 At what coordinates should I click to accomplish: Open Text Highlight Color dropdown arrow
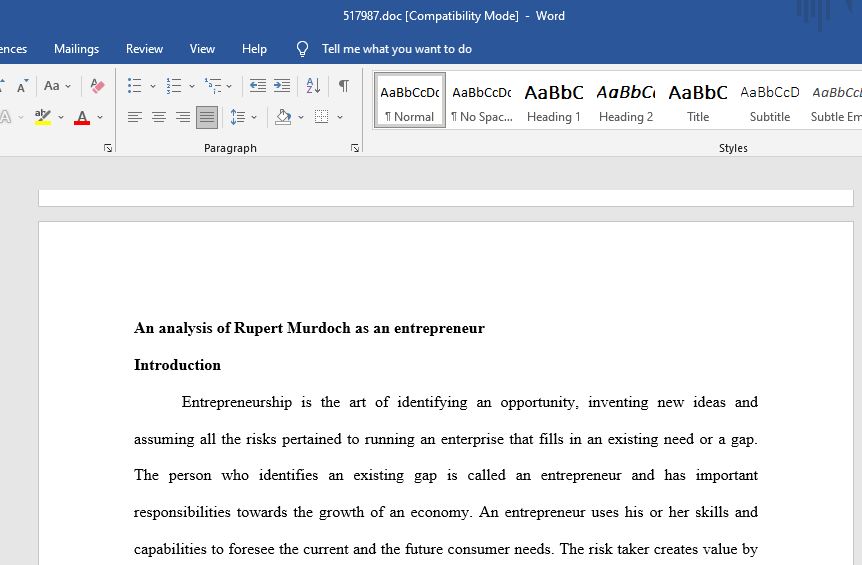(60, 117)
